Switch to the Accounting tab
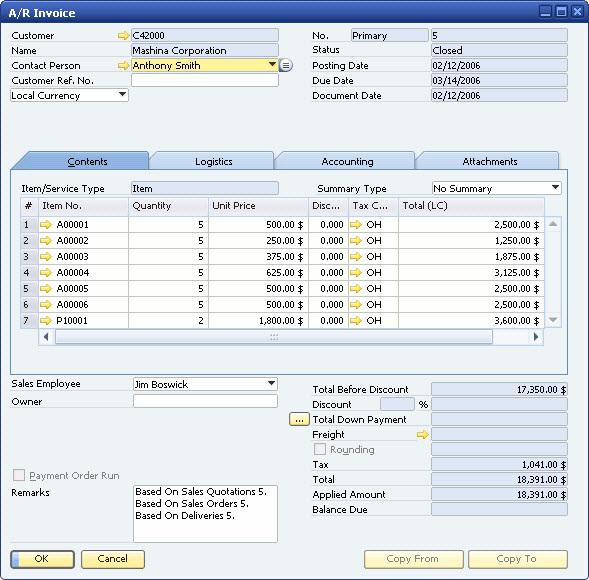Screen dimensions: 589x580 pyautogui.click(x=347, y=162)
